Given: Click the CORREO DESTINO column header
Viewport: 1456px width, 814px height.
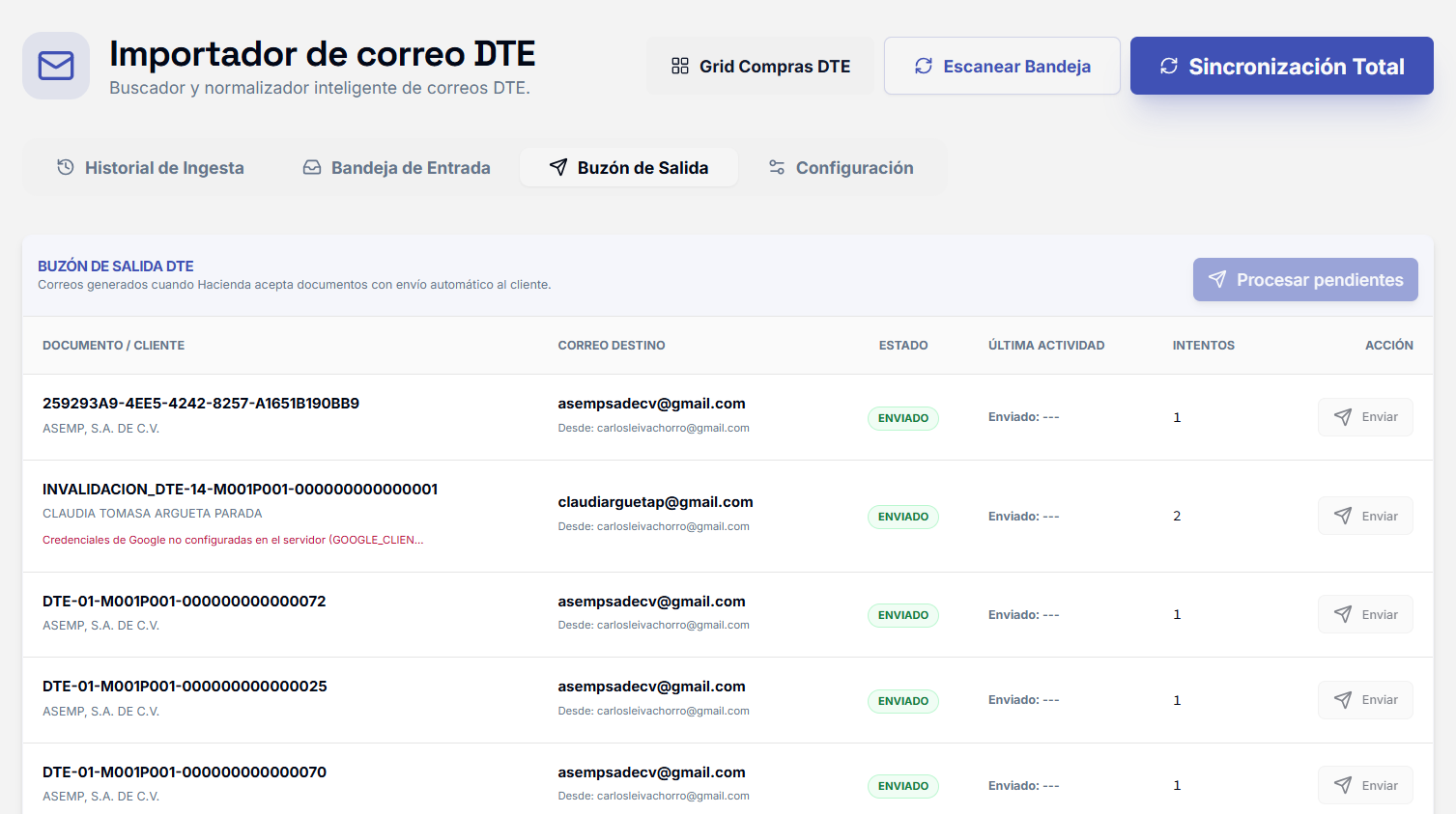Looking at the screenshot, I should (612, 345).
